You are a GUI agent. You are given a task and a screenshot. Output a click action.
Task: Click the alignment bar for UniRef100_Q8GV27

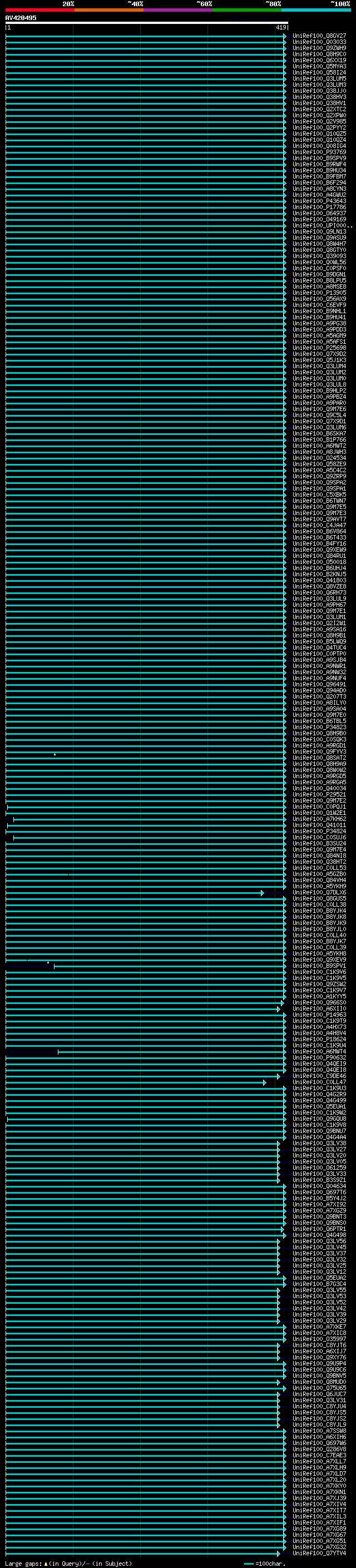point(146,36)
